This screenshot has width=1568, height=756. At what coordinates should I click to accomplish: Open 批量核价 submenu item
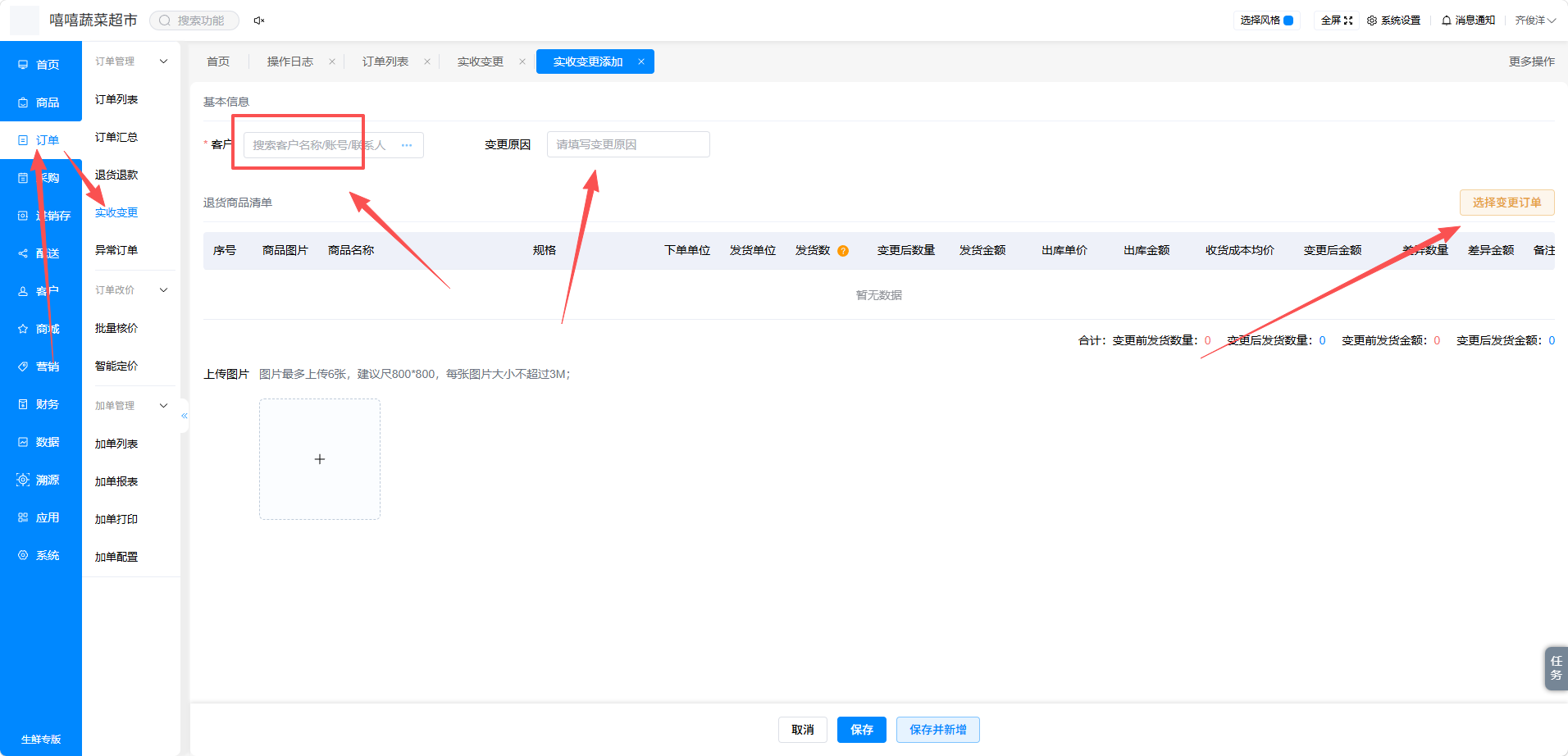(116, 328)
